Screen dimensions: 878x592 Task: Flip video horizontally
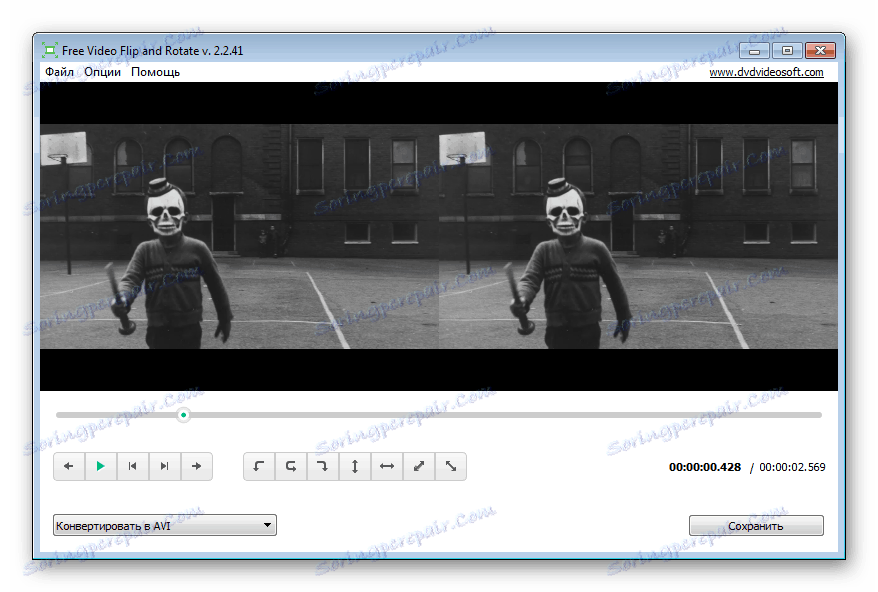[x=386, y=467]
